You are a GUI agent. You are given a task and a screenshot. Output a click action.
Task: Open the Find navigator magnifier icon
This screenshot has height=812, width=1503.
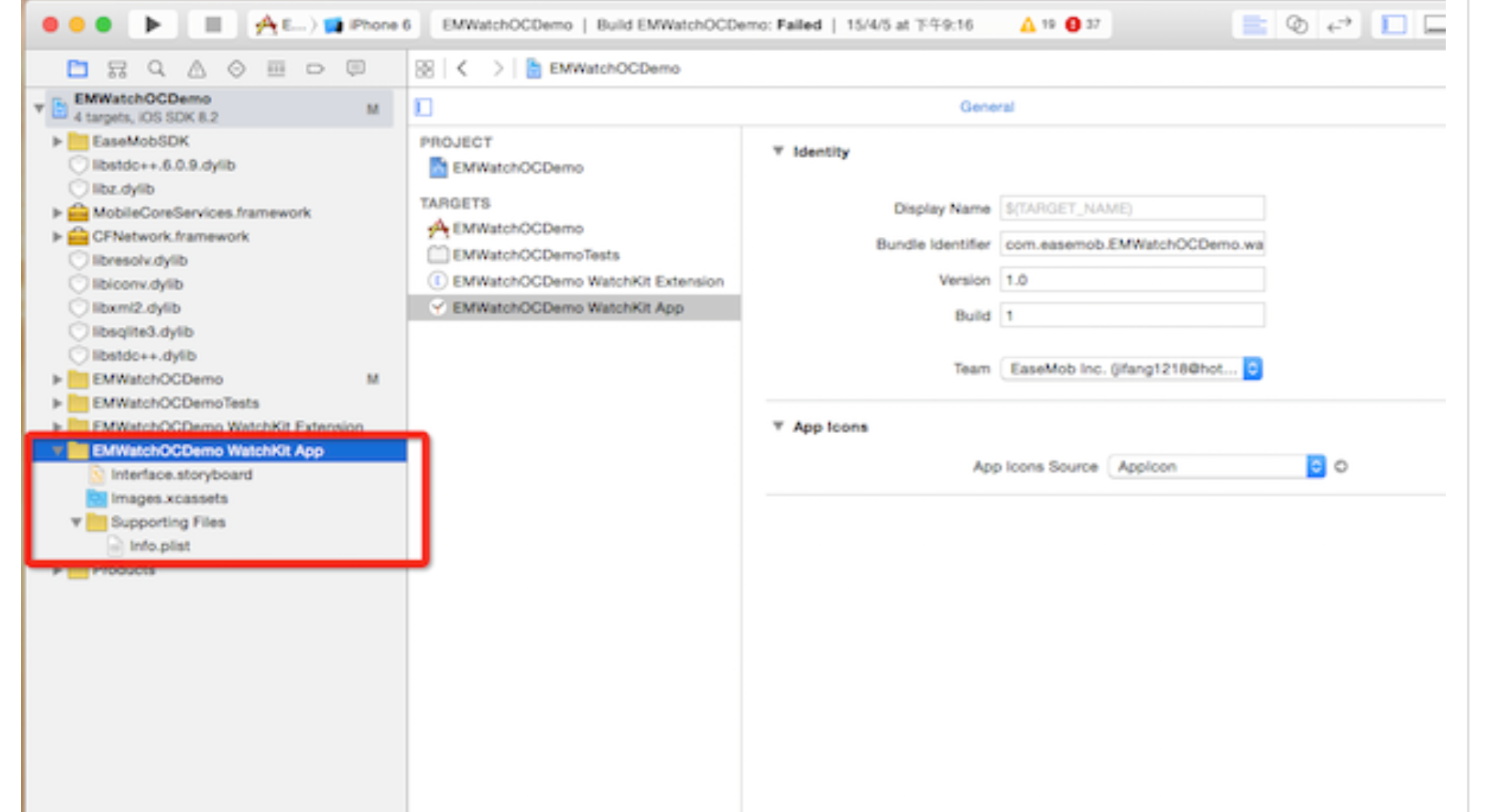(156, 69)
